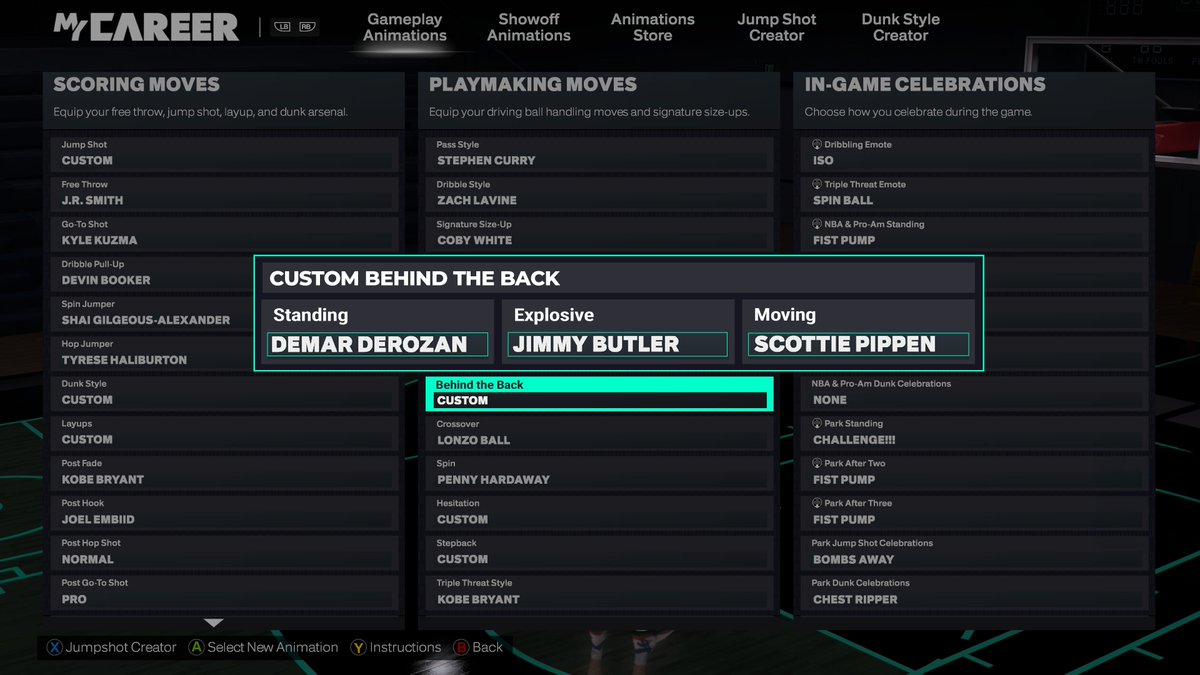
Task: Click the Playmaking Moves section heading
Action: tap(532, 85)
